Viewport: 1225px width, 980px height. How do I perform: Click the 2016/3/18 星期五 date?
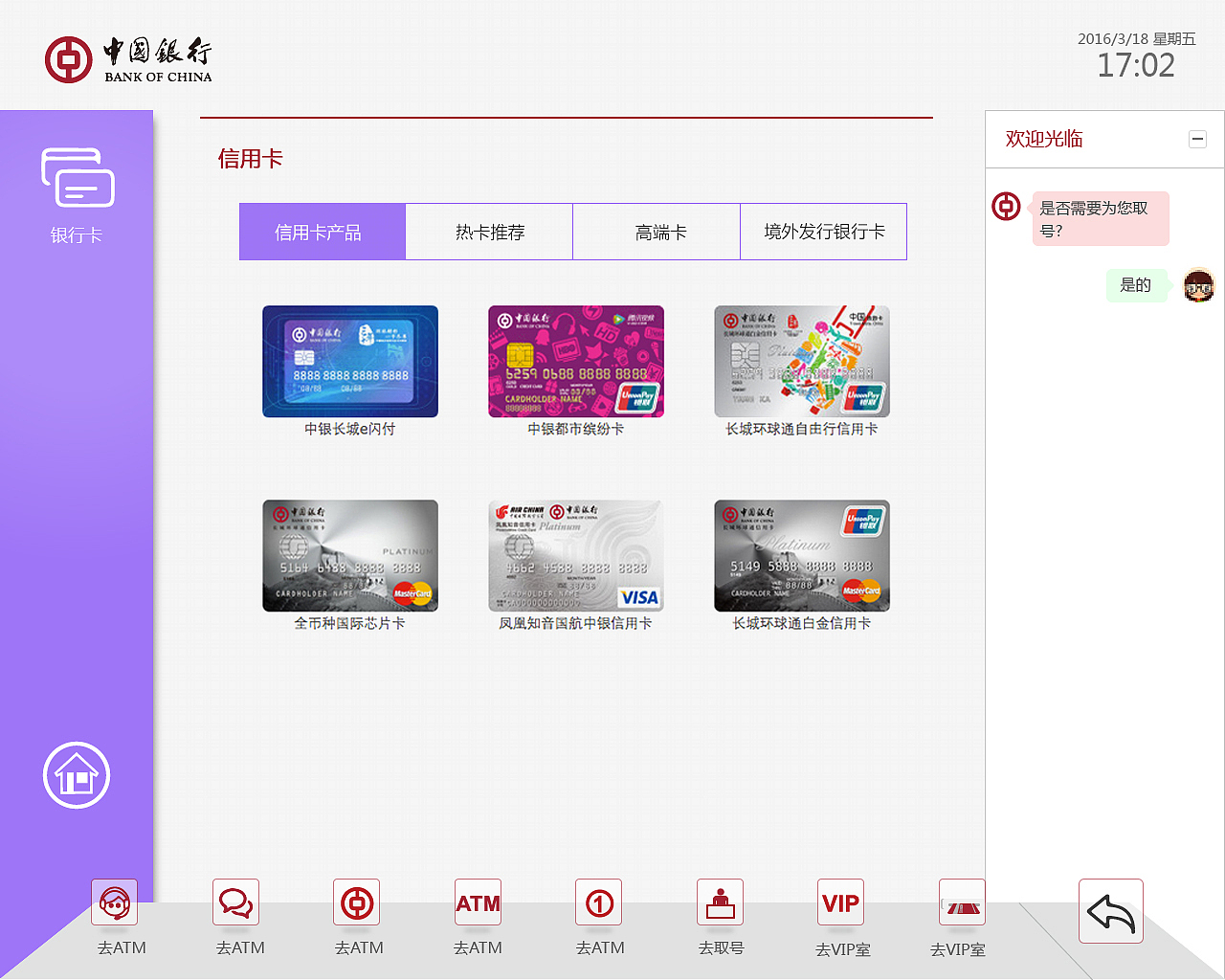[x=1137, y=39]
